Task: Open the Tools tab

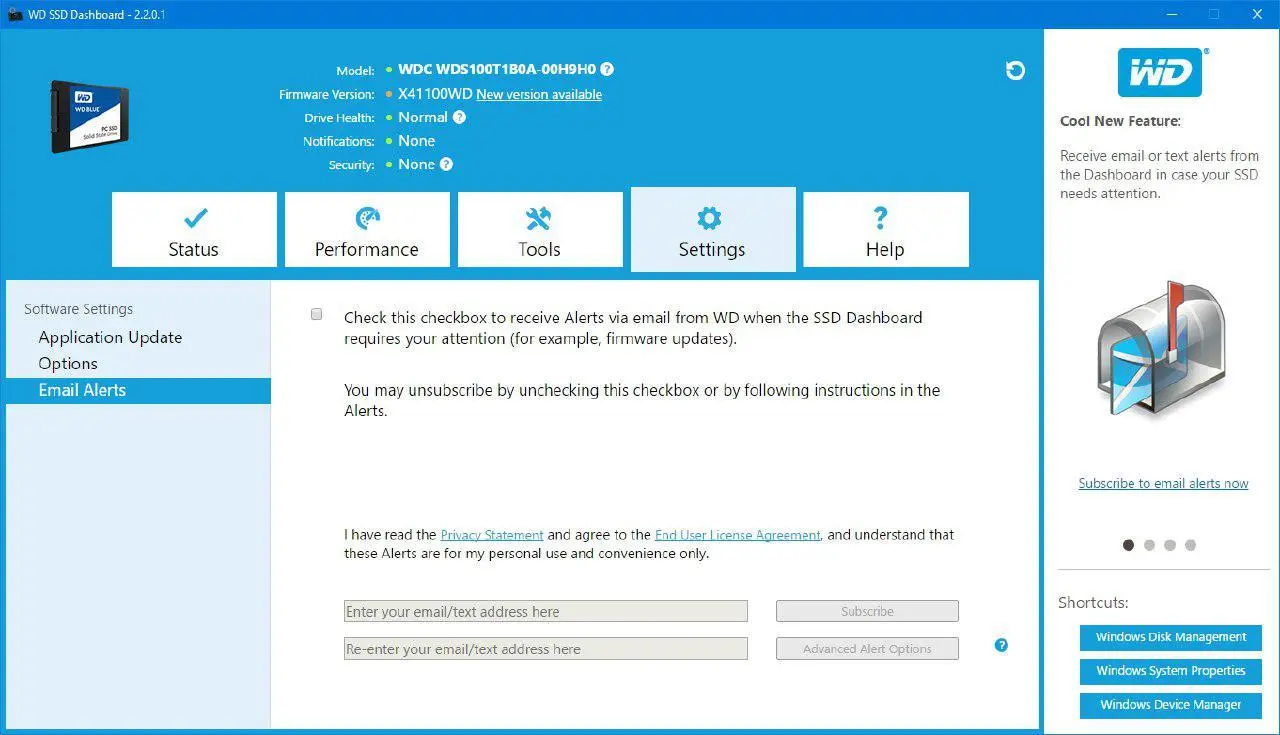Action: (x=540, y=230)
